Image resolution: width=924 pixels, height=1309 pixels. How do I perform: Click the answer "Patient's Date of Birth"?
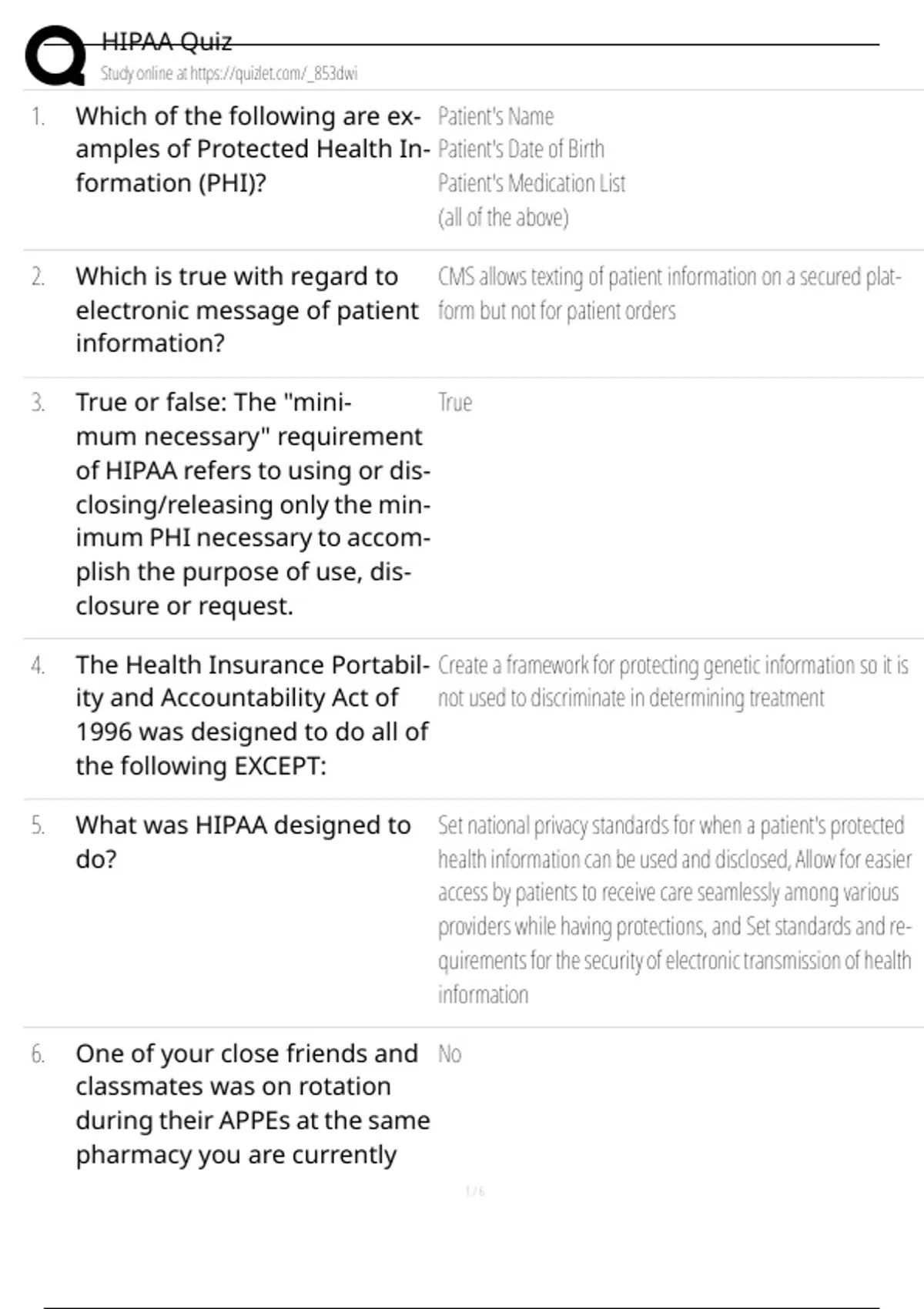(521, 149)
